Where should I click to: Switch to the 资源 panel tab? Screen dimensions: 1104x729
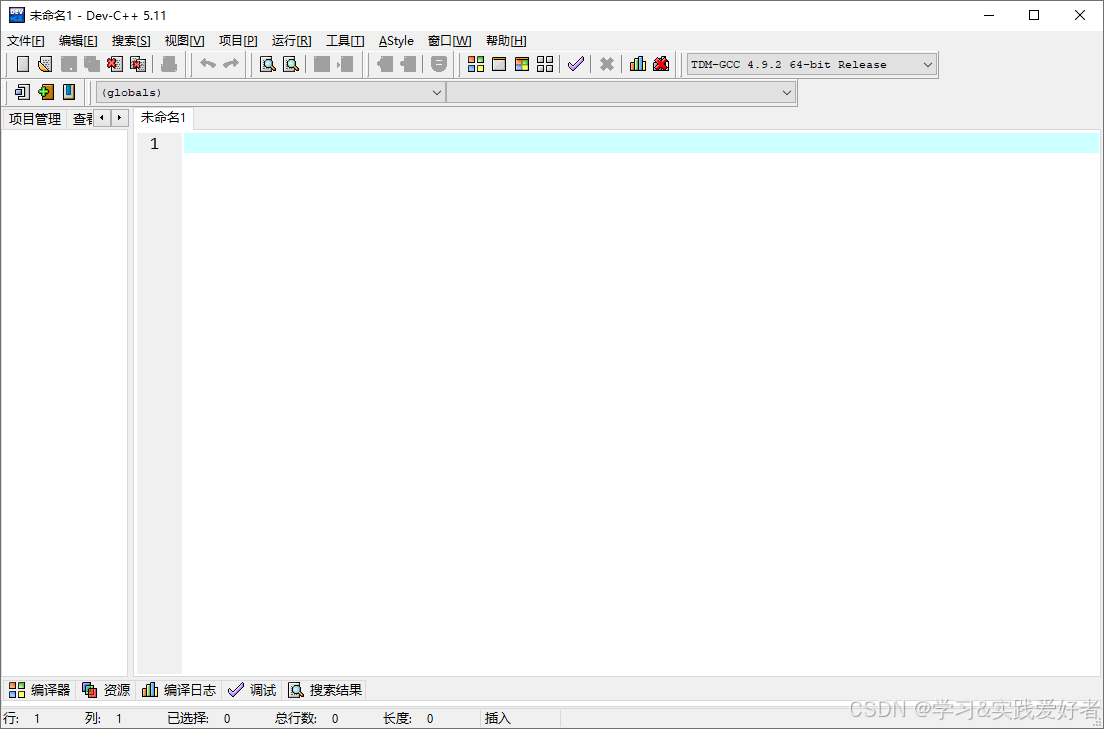106,689
